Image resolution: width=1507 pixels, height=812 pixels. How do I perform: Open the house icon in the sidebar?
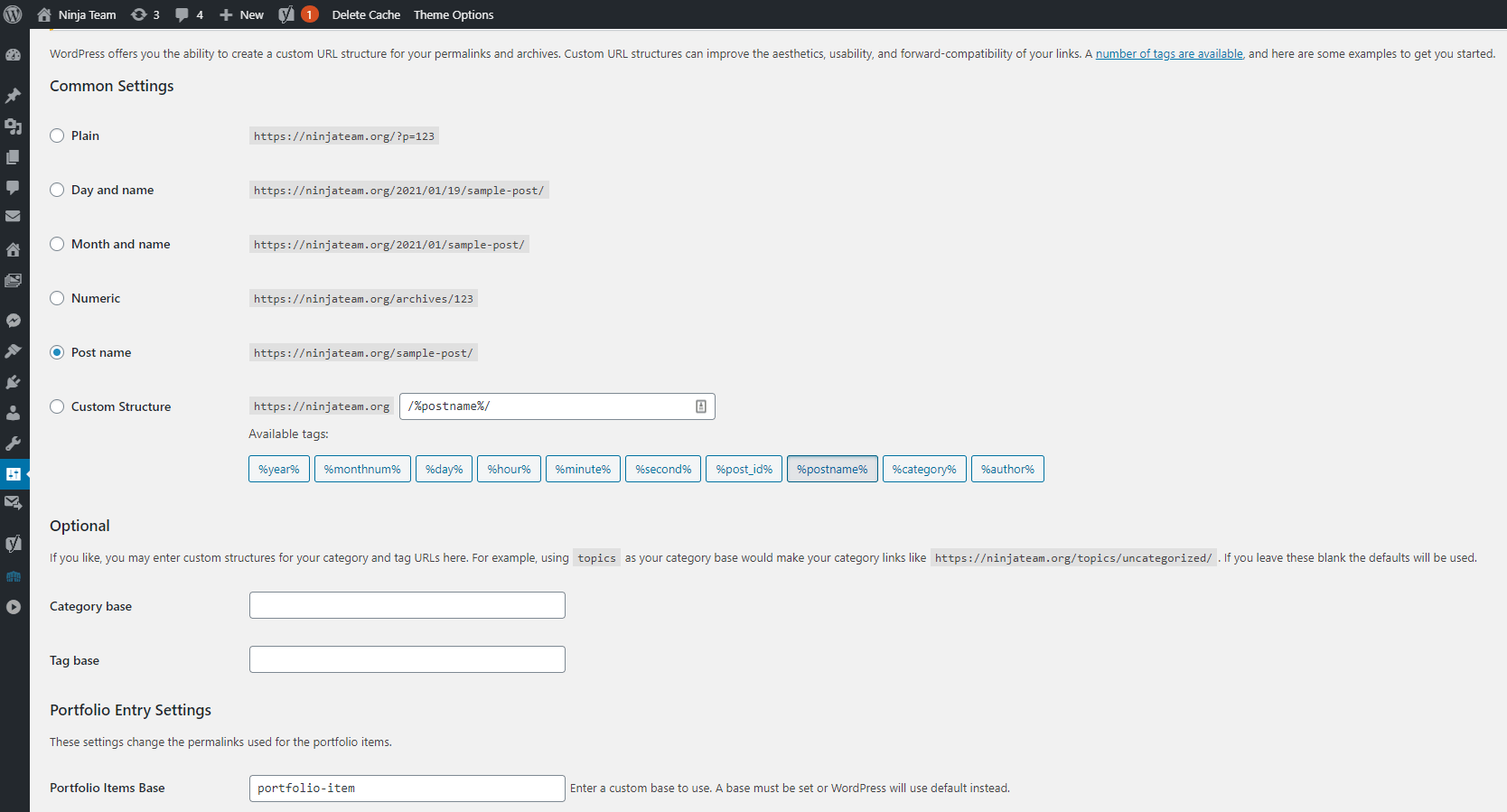coord(14,249)
